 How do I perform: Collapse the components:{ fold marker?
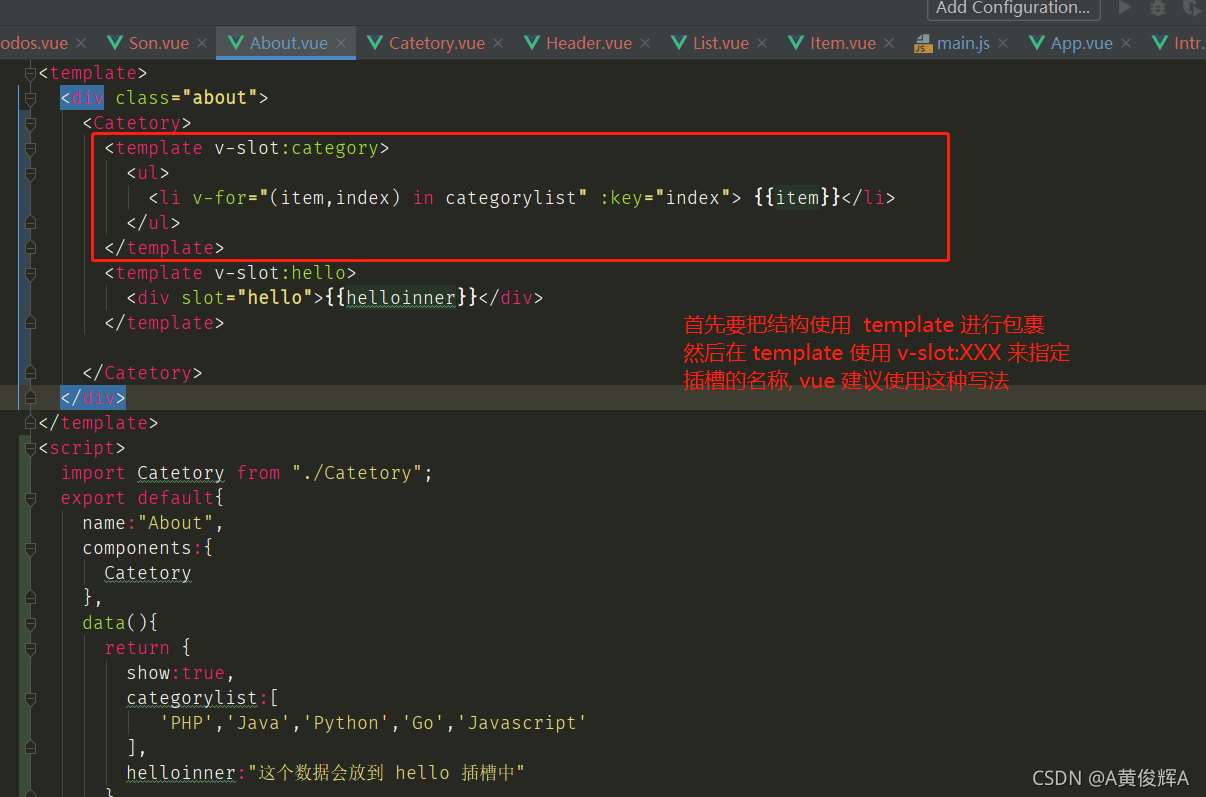(30, 548)
